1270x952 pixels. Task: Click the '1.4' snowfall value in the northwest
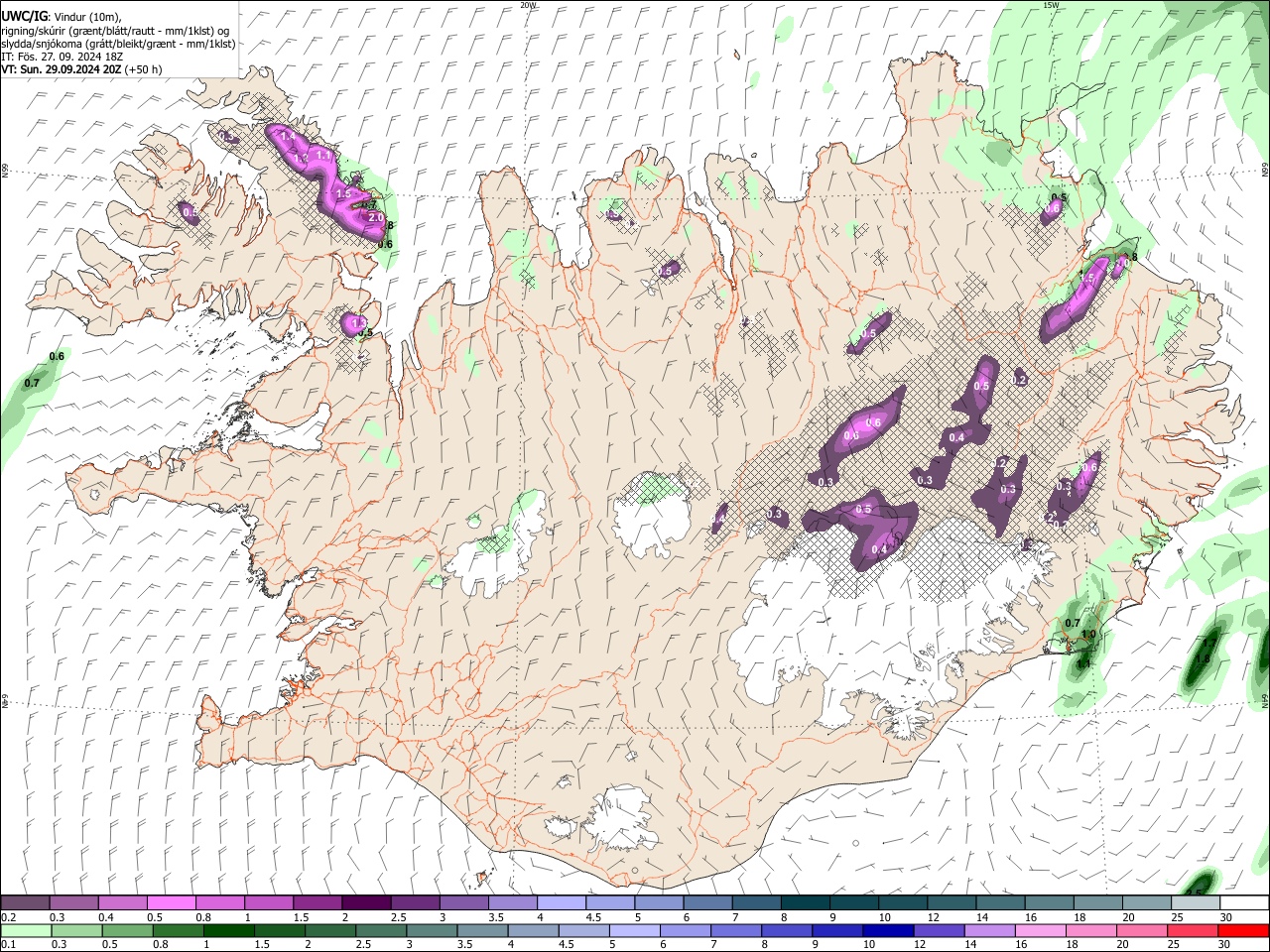tap(289, 136)
